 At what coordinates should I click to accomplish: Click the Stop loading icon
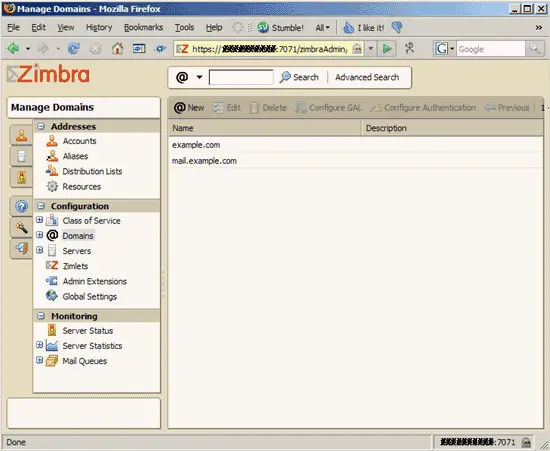(x=95, y=49)
